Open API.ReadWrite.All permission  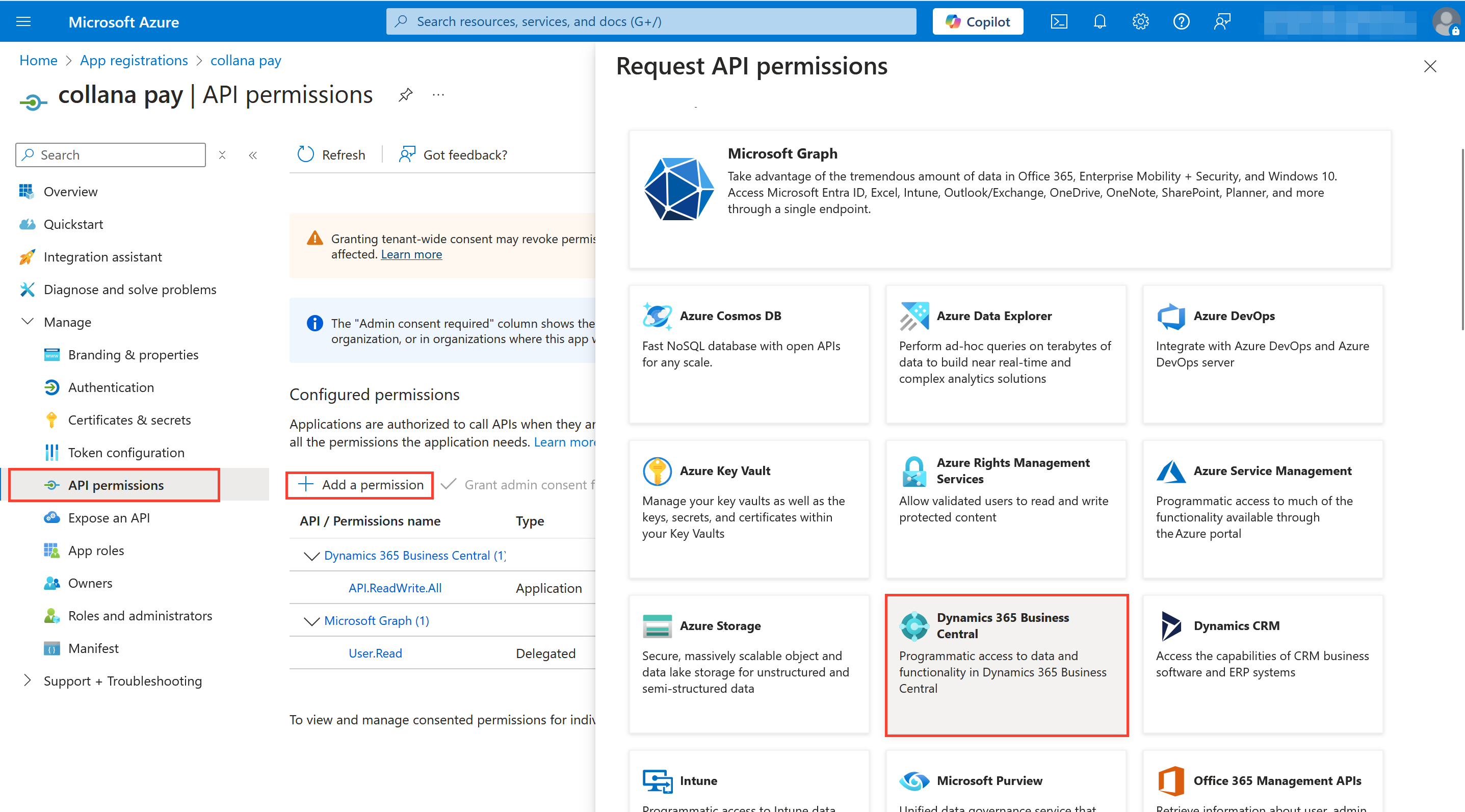[x=395, y=588]
